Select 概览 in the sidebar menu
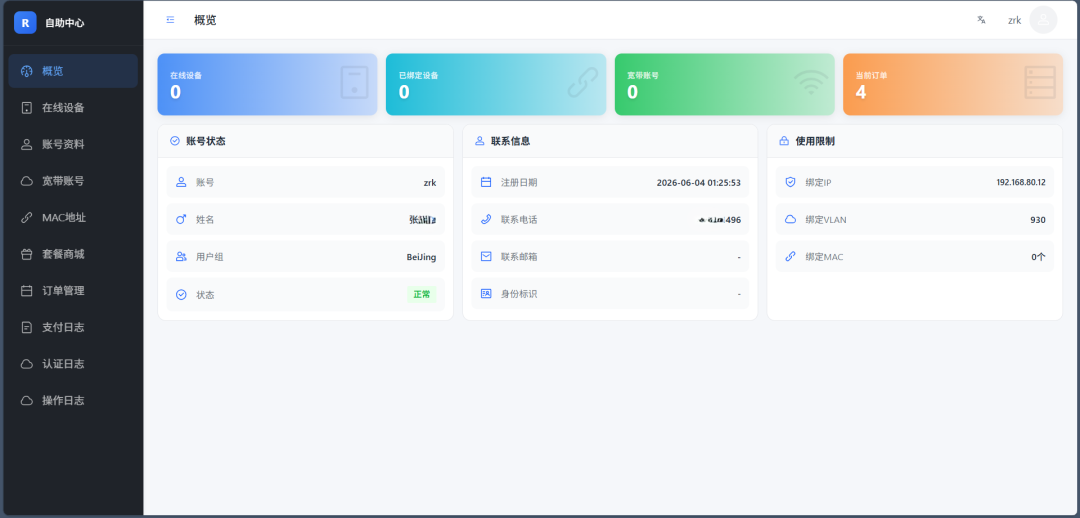 (x=73, y=71)
